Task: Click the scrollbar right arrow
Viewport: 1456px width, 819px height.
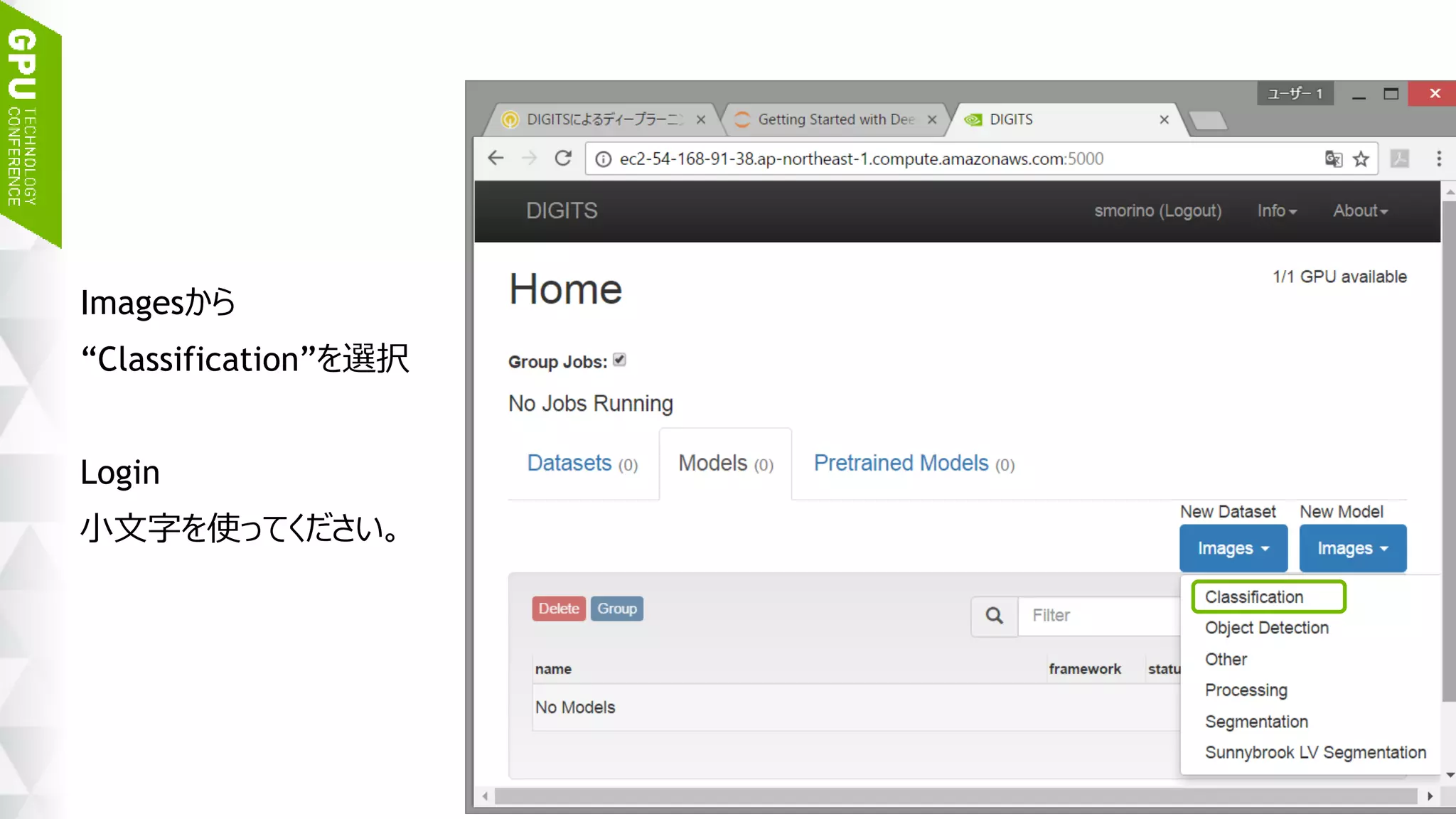Action: (1430, 796)
